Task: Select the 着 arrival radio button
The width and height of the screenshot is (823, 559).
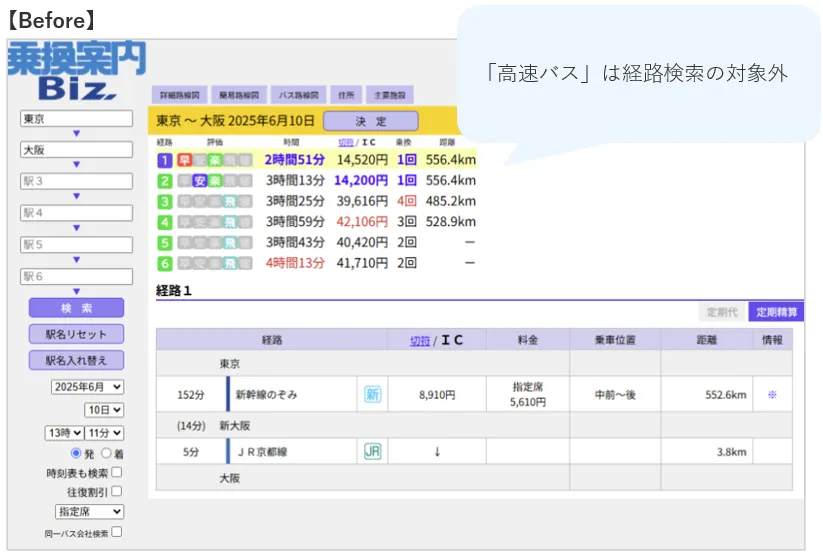Action: (x=105, y=453)
